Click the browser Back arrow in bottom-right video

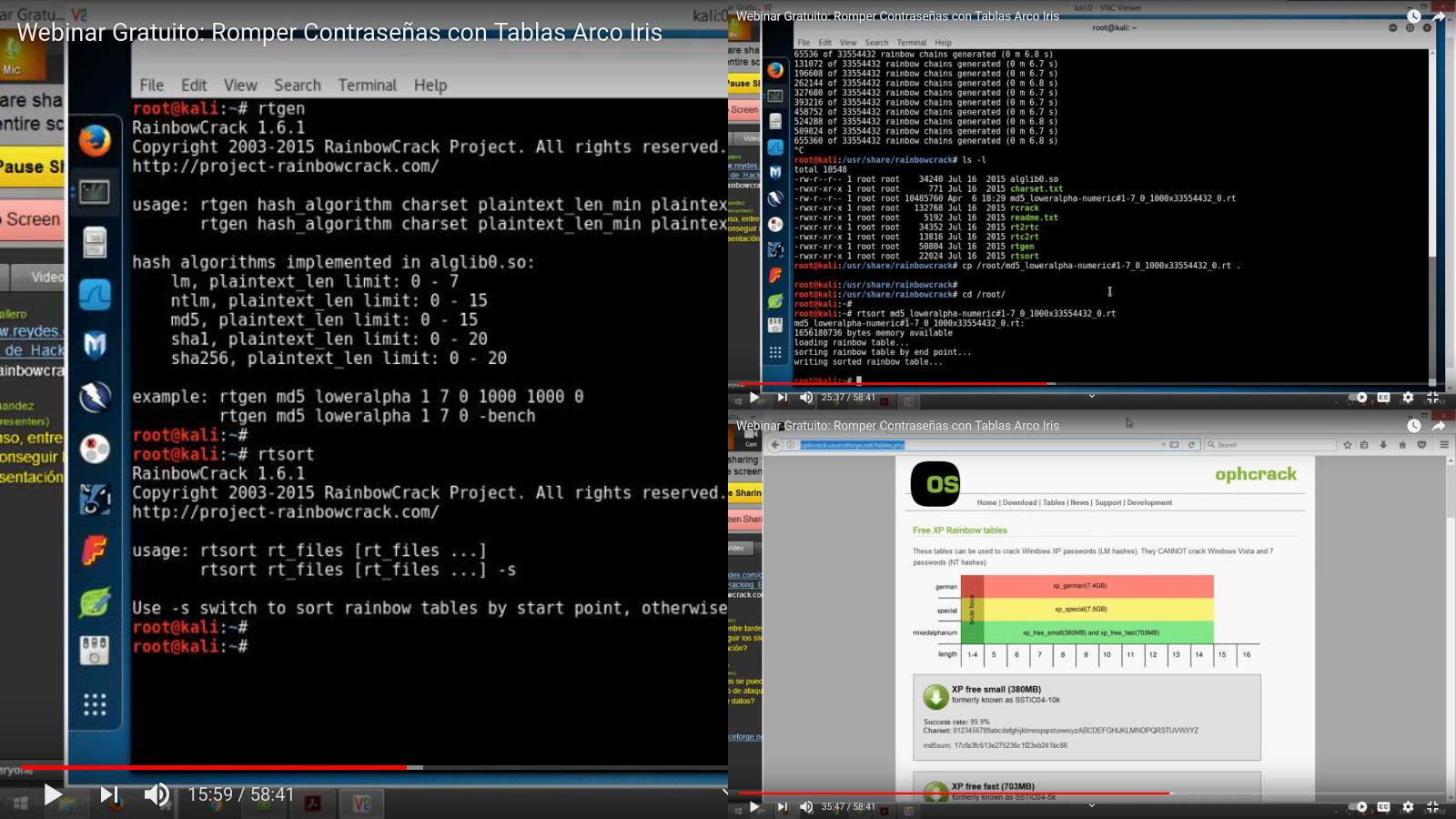coord(775,445)
